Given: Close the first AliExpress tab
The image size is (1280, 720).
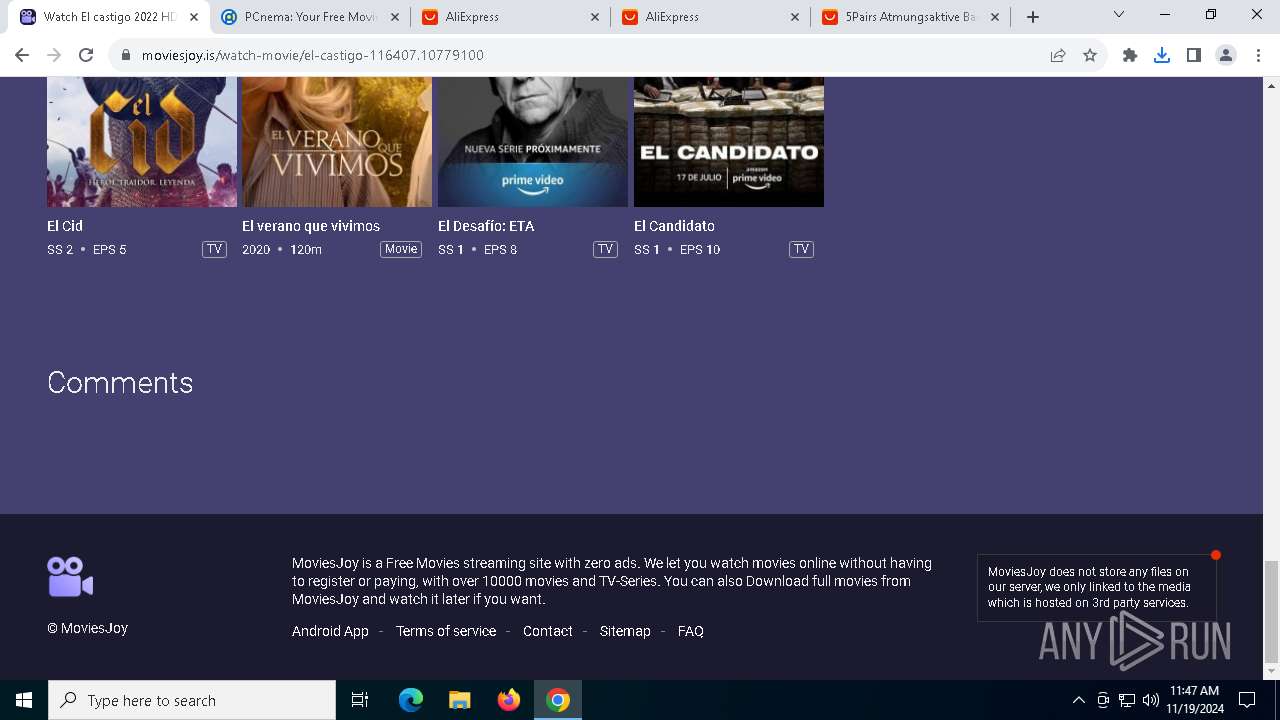Looking at the screenshot, I should pos(595,17).
